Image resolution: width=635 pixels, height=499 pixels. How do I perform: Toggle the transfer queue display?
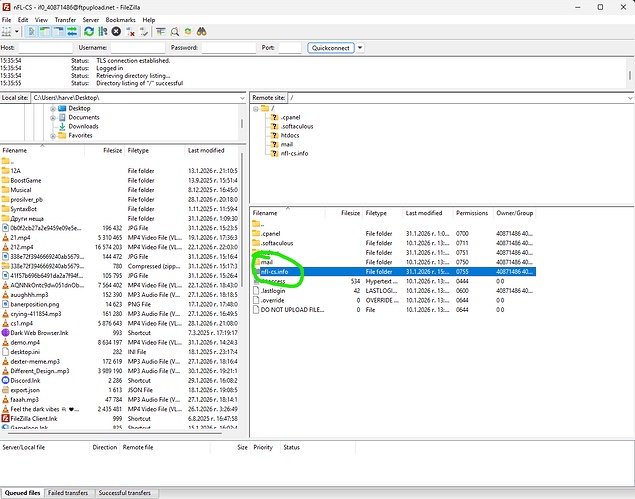click(72, 32)
